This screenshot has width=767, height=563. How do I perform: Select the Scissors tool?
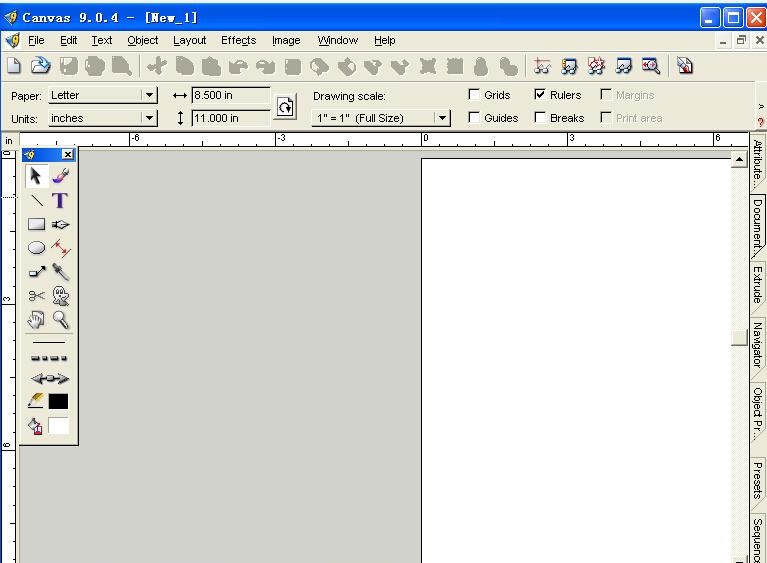[x=36, y=296]
